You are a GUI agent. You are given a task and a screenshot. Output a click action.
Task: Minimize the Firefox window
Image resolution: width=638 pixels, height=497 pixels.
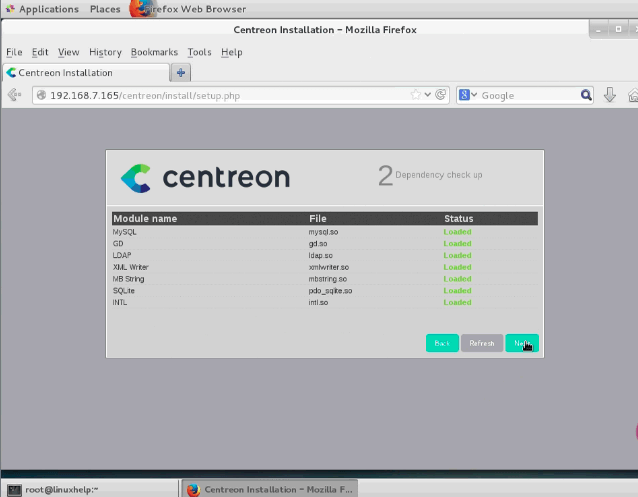[x=599, y=30]
